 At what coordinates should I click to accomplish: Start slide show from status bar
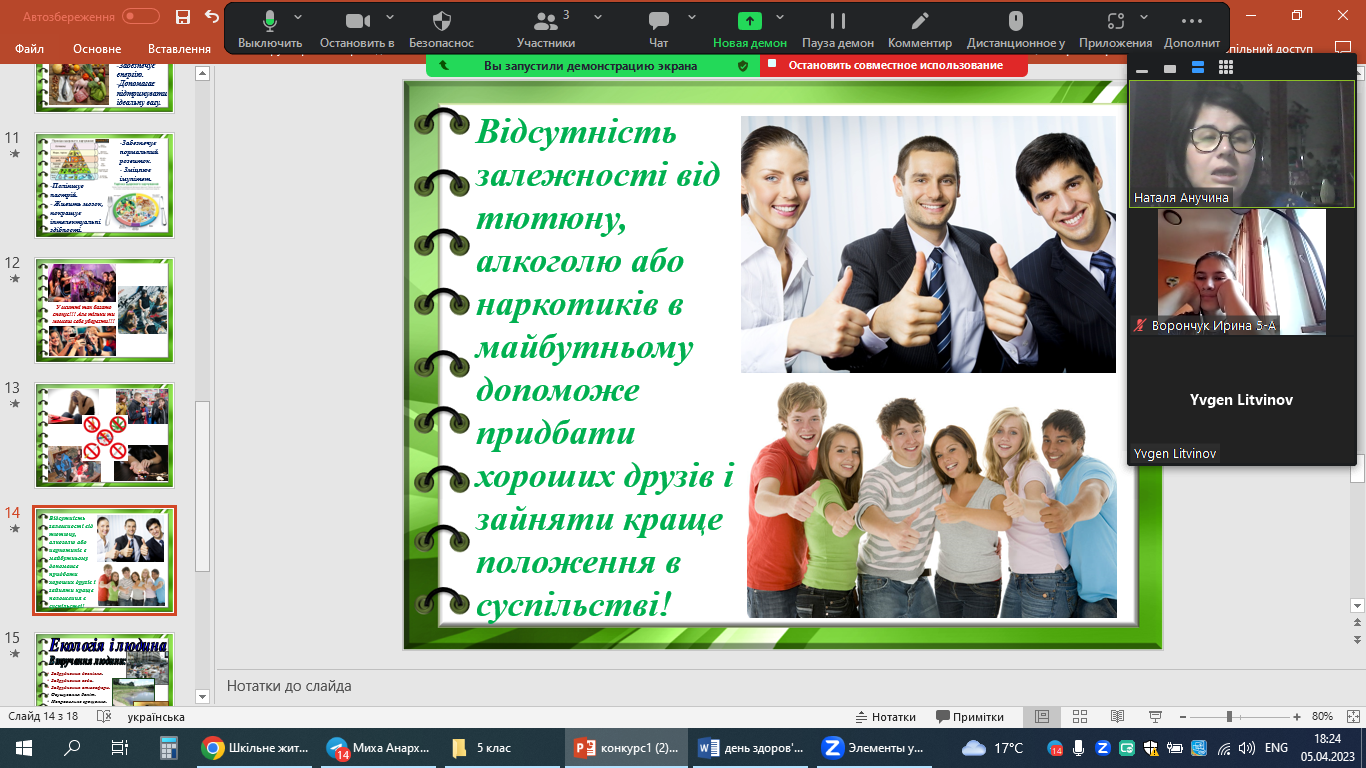pyautogui.click(x=1155, y=717)
